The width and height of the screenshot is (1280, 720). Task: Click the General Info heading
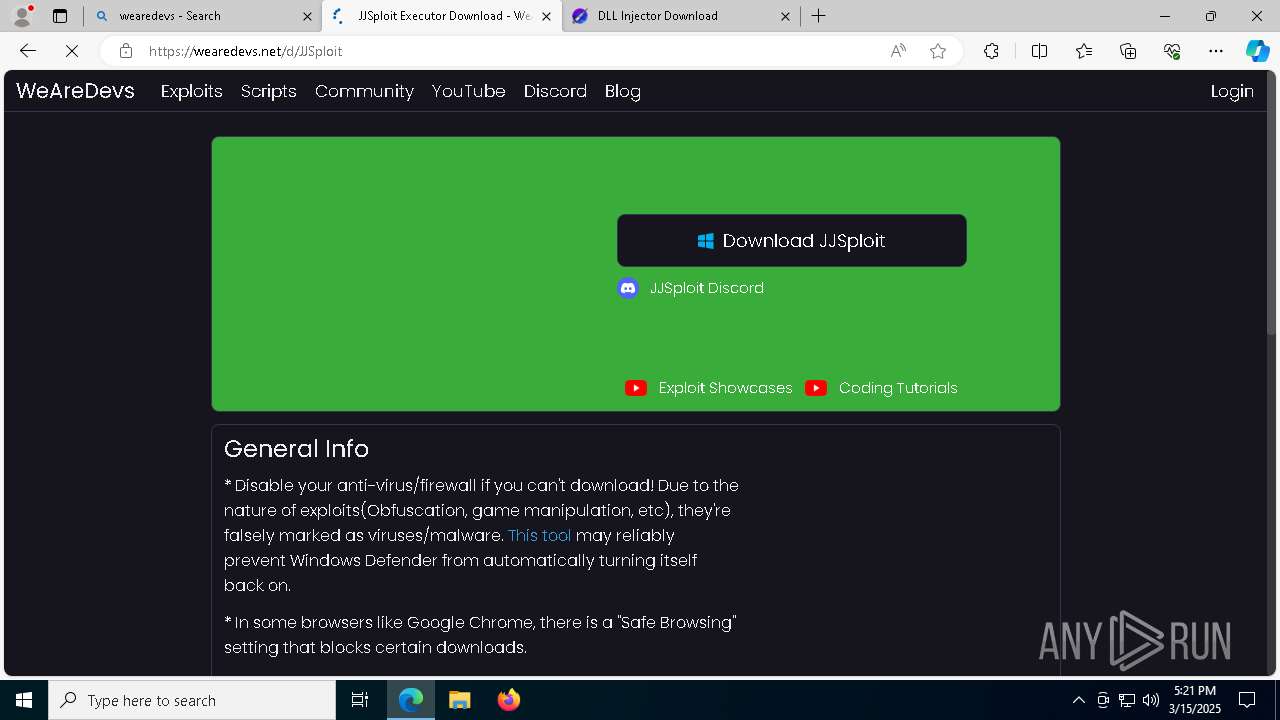point(296,449)
